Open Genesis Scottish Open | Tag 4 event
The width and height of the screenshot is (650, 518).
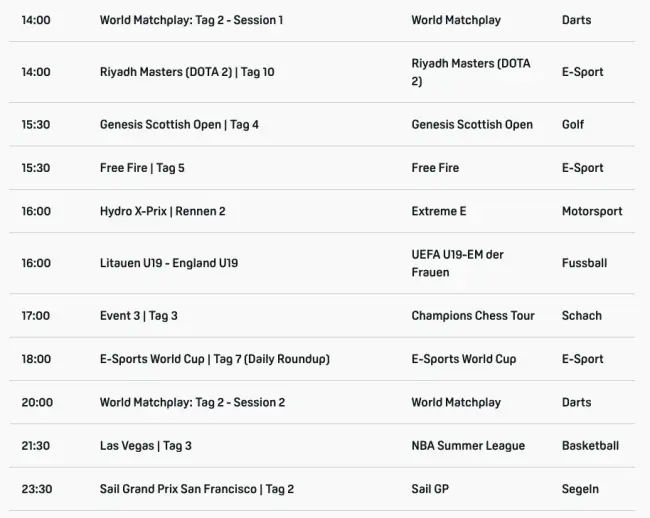[x=179, y=125]
